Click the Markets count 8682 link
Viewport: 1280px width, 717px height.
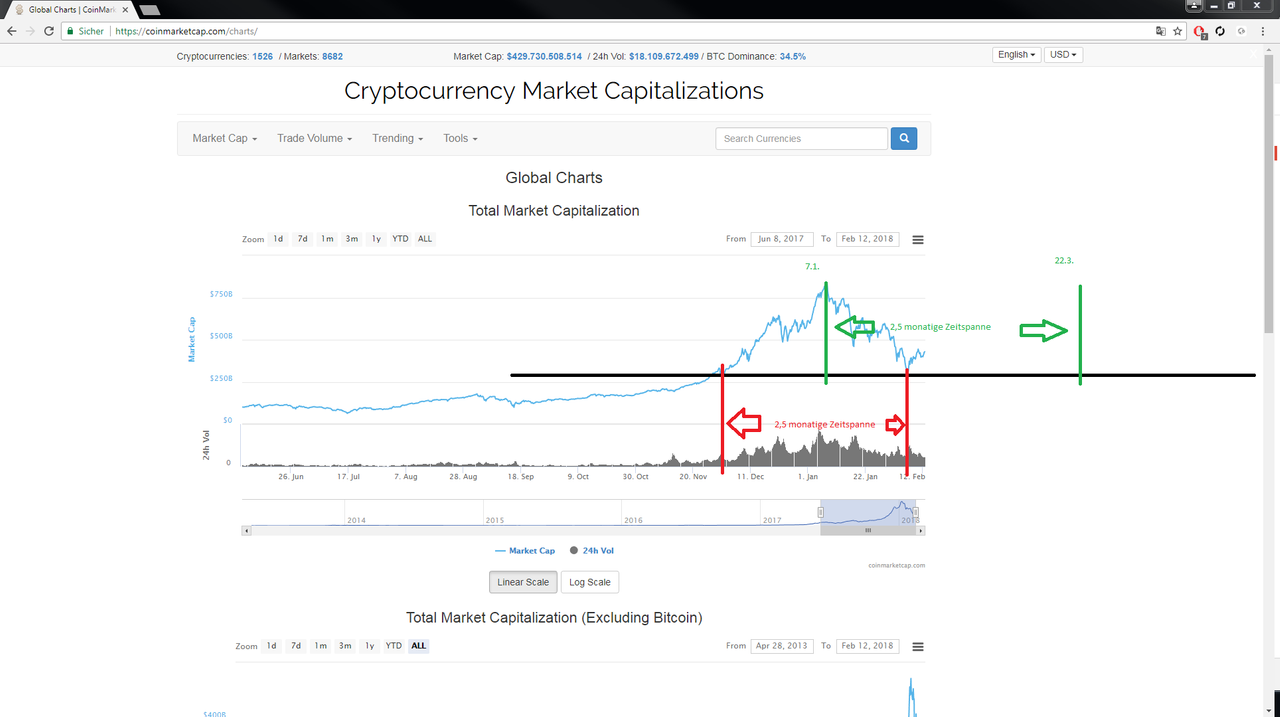[x=332, y=57]
